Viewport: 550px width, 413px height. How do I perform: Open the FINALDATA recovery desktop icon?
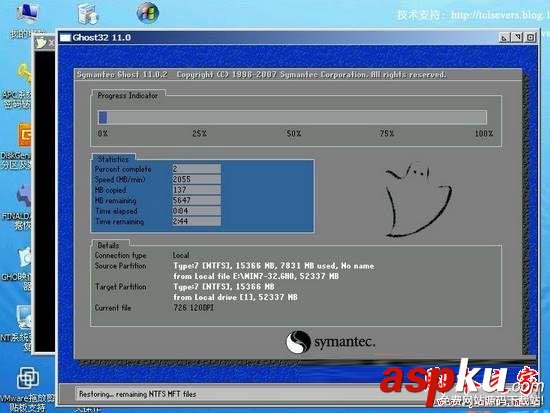[x=24, y=195]
